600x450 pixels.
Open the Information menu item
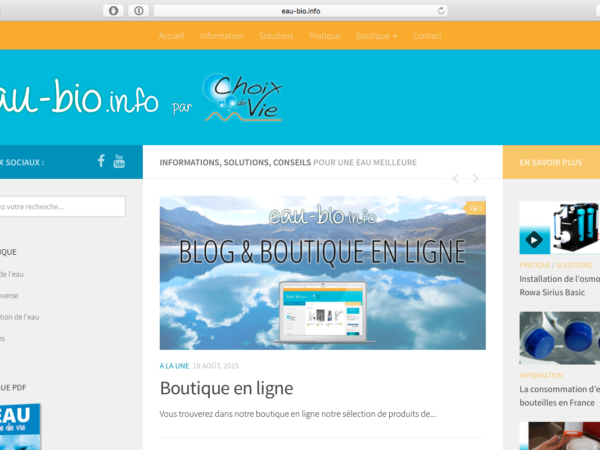point(222,36)
